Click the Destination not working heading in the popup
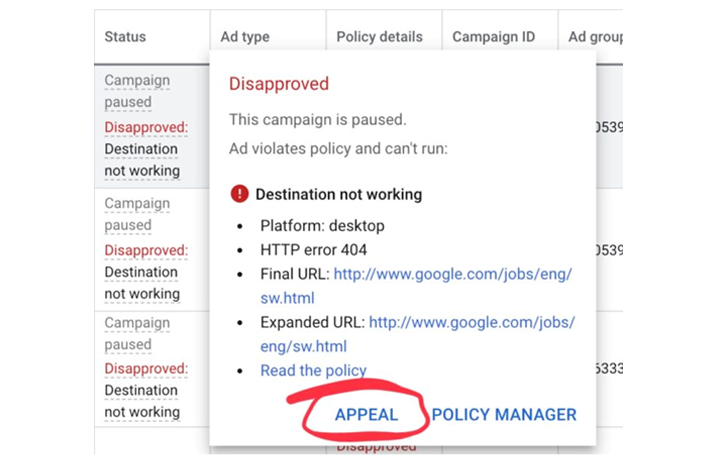716x457 pixels. click(338, 194)
